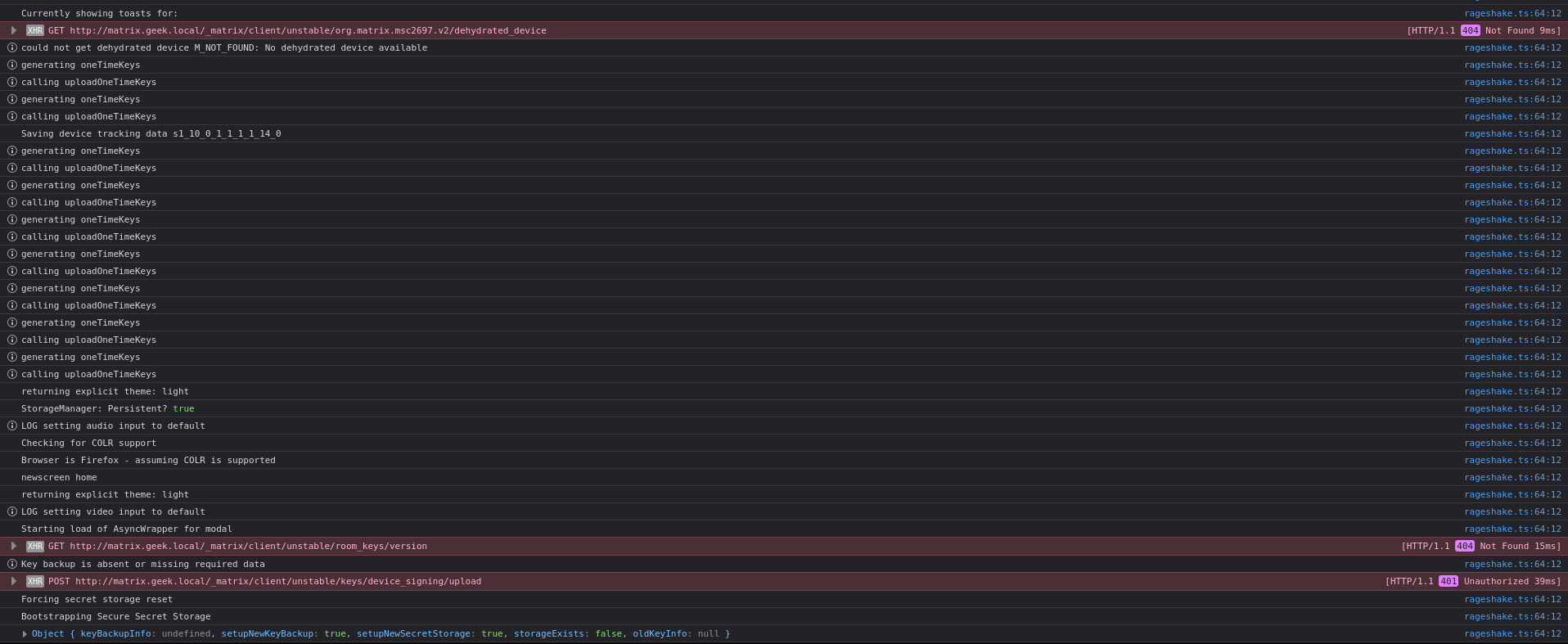
Task: Click the keys/device_signing/upload request URL
Action: click(x=278, y=581)
